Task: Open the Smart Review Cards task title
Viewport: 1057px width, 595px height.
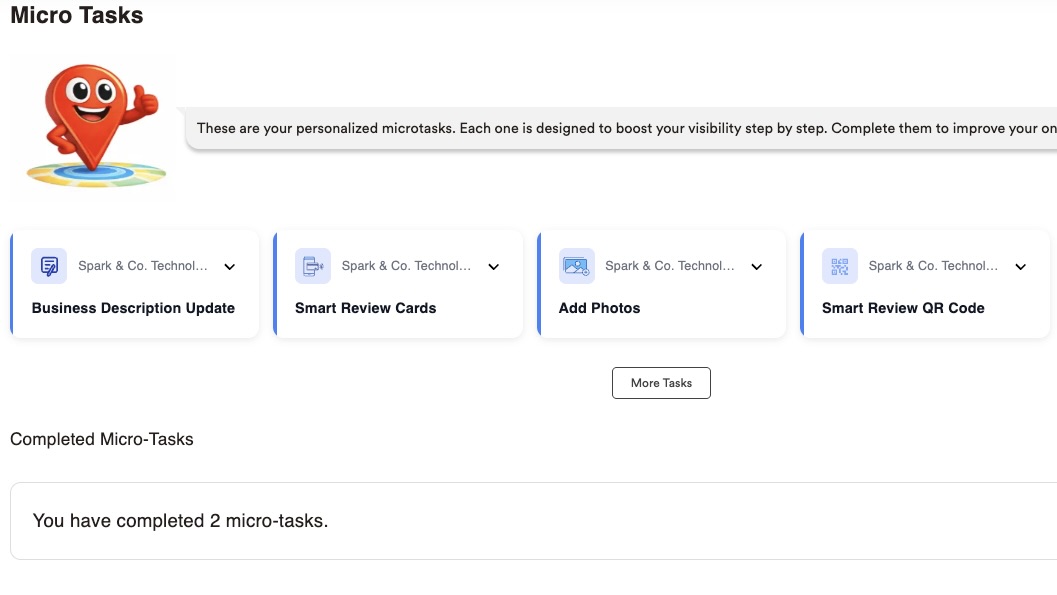Action: coord(365,308)
